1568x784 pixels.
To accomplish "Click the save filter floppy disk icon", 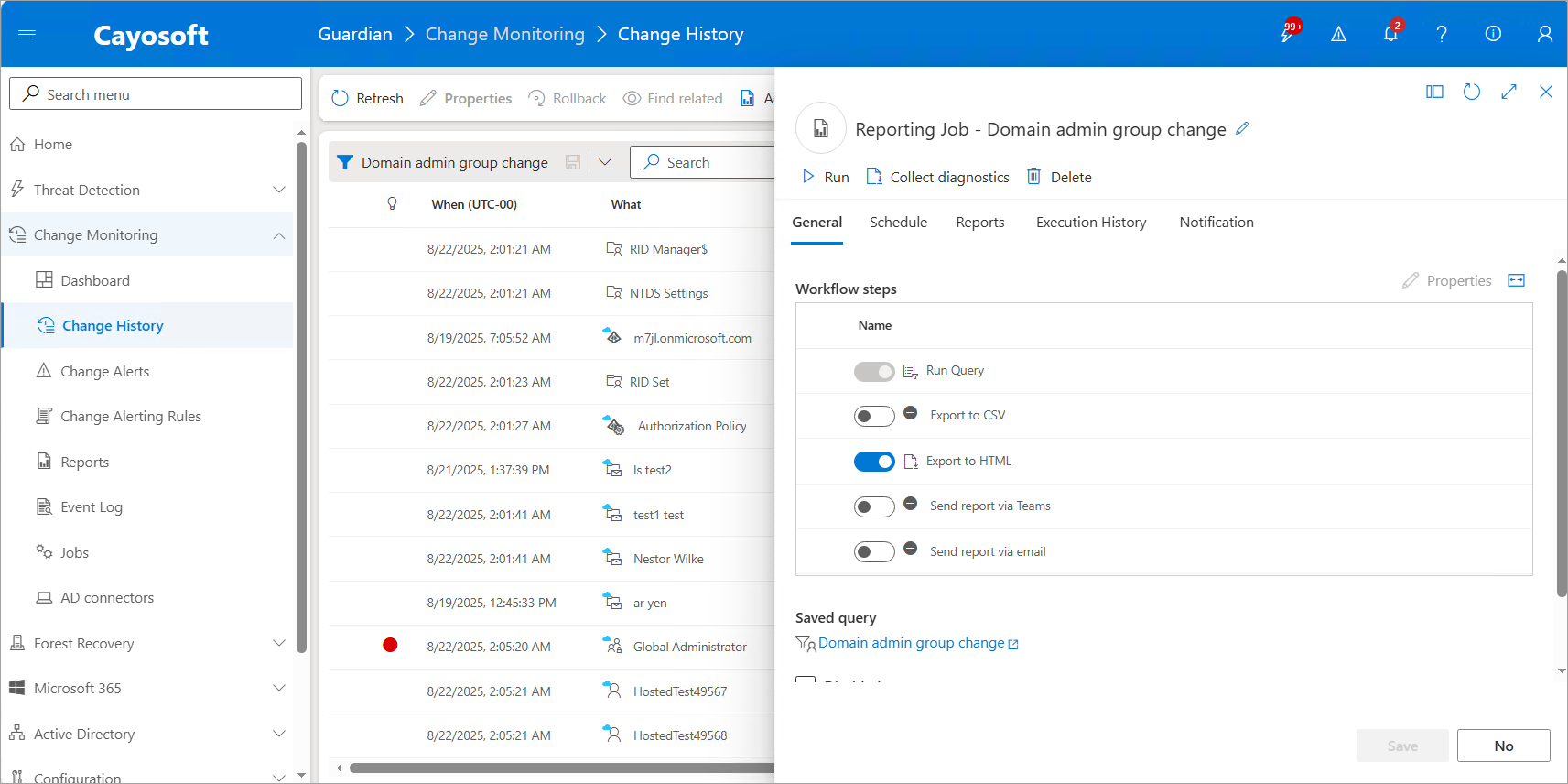I will click(573, 162).
